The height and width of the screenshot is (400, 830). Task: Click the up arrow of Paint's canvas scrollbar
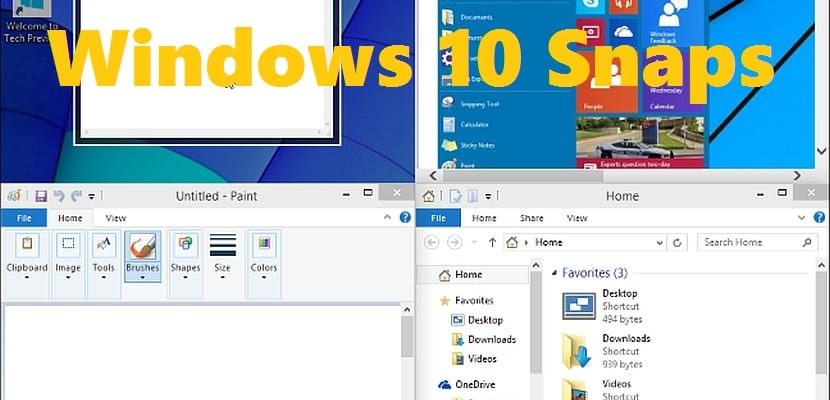pos(407,310)
